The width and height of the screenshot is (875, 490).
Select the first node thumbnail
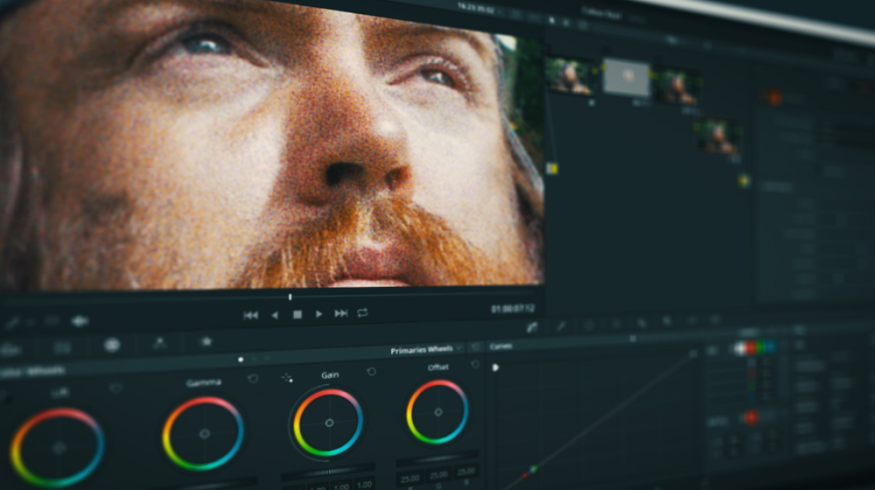click(x=574, y=76)
